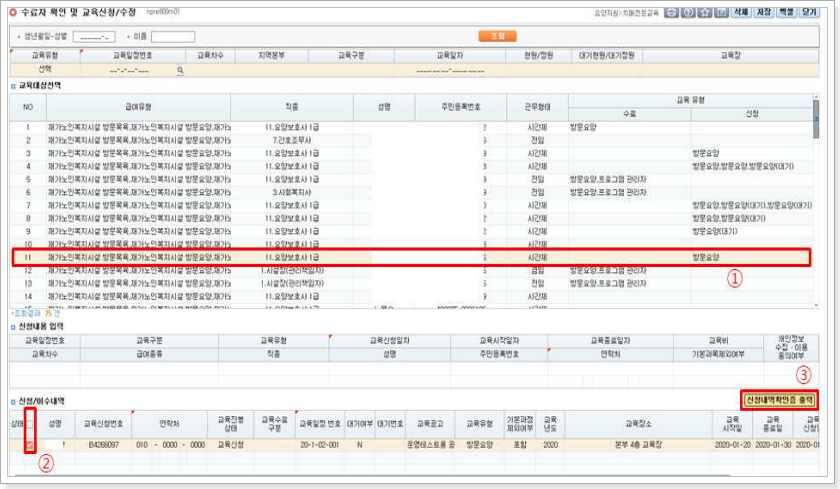This screenshot has height=489, width=840.
Task: Click the 직종 column header in 교육대상 list
Action: coord(291,107)
